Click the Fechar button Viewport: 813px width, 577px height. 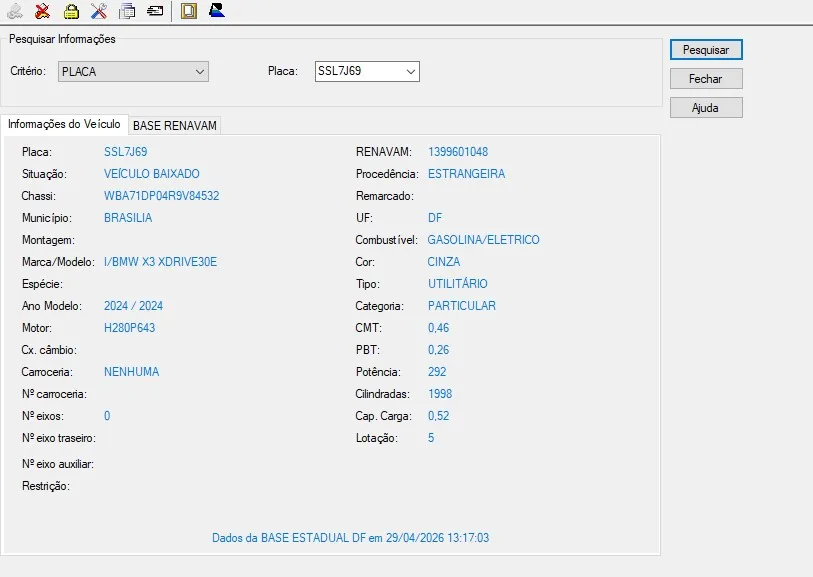(x=706, y=79)
